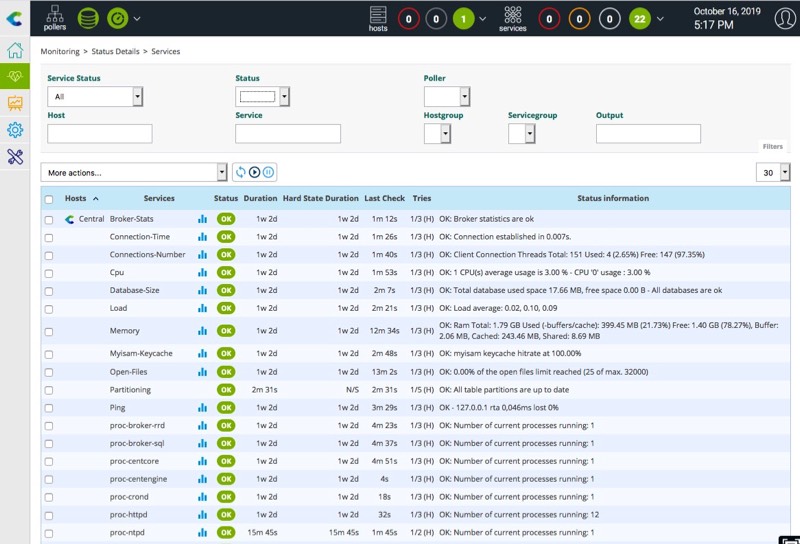
Task: Open the Service Status dropdown showing All
Action: 95,96
